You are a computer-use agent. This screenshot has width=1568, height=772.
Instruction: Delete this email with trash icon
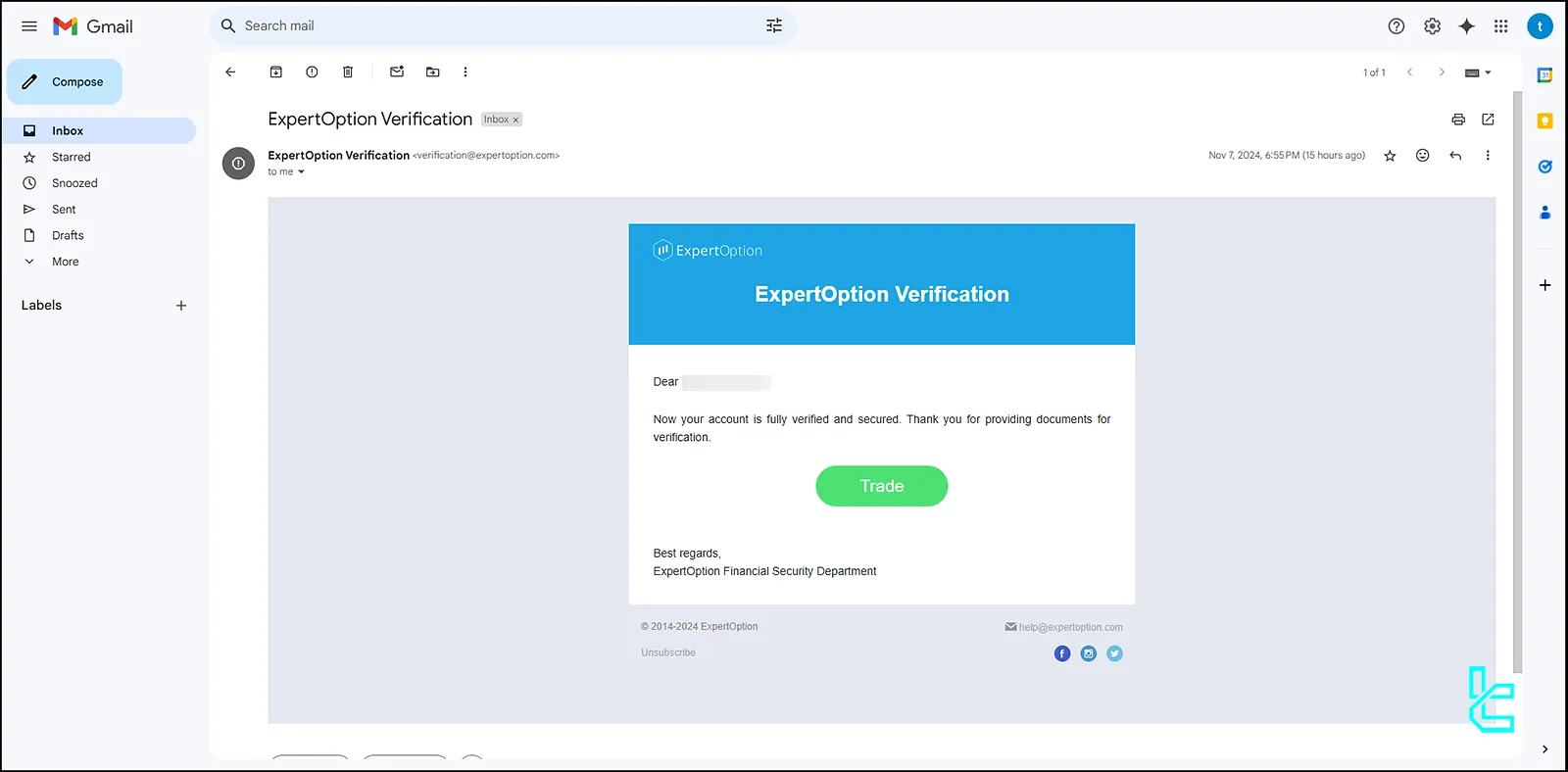click(x=348, y=72)
